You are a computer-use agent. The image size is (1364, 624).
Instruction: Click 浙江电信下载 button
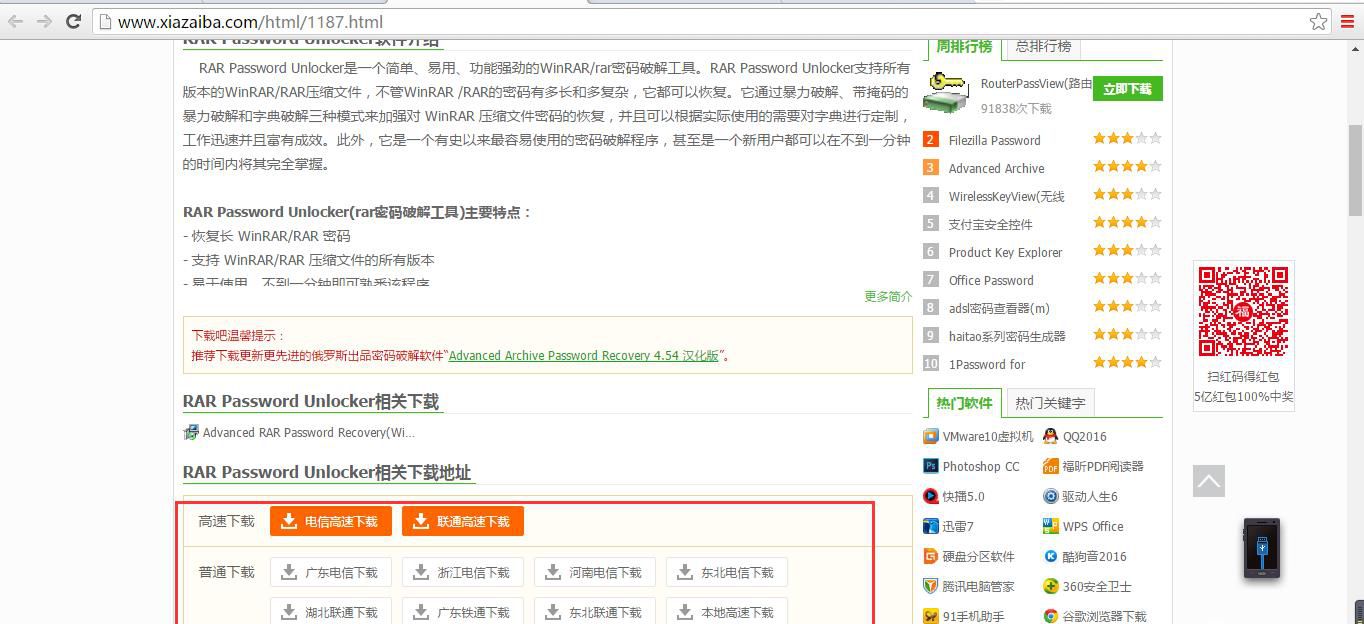click(463, 572)
